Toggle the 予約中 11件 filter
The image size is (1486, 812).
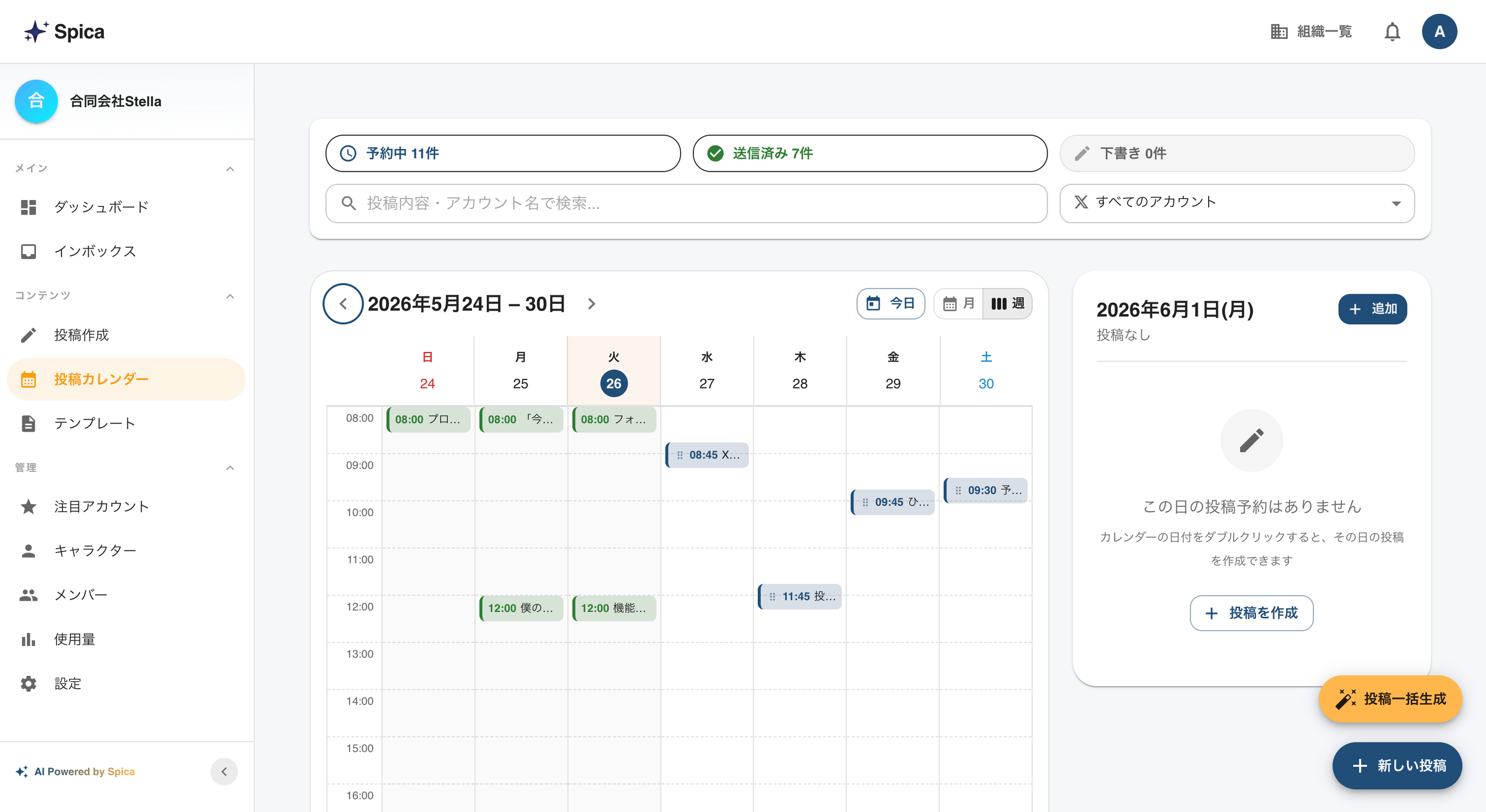[x=503, y=153]
